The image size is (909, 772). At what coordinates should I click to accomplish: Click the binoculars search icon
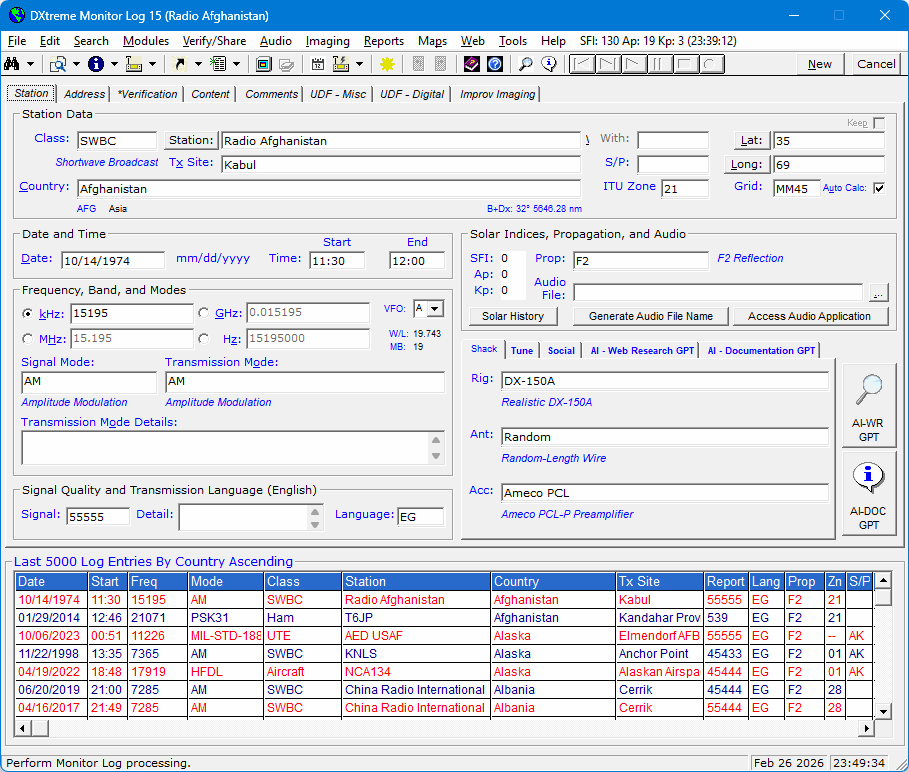pos(13,64)
